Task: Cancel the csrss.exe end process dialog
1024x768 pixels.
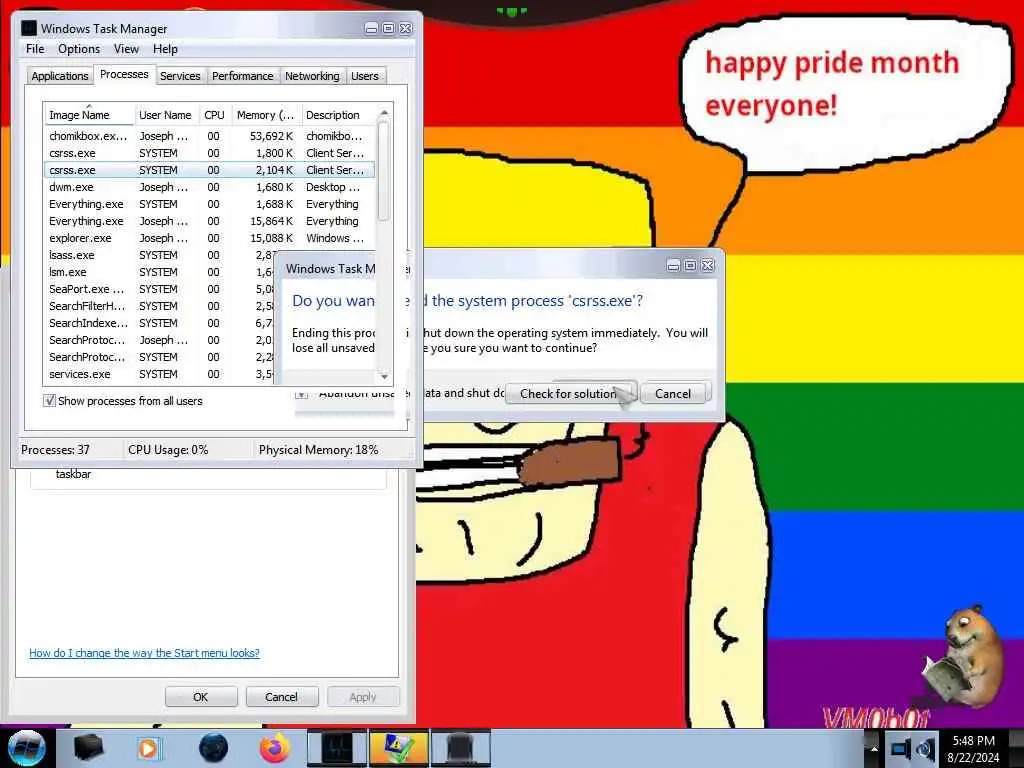Action: [x=673, y=393]
